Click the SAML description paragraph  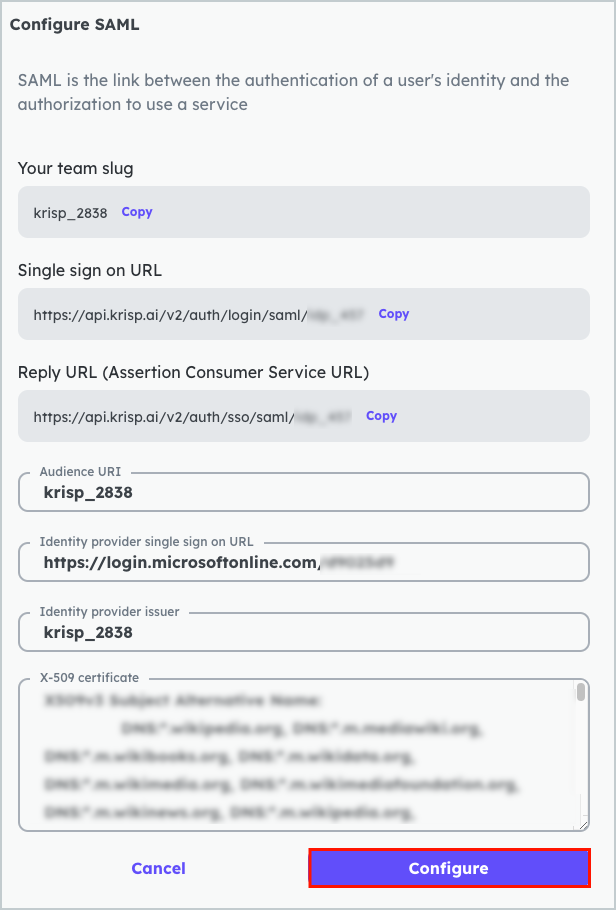point(293,91)
